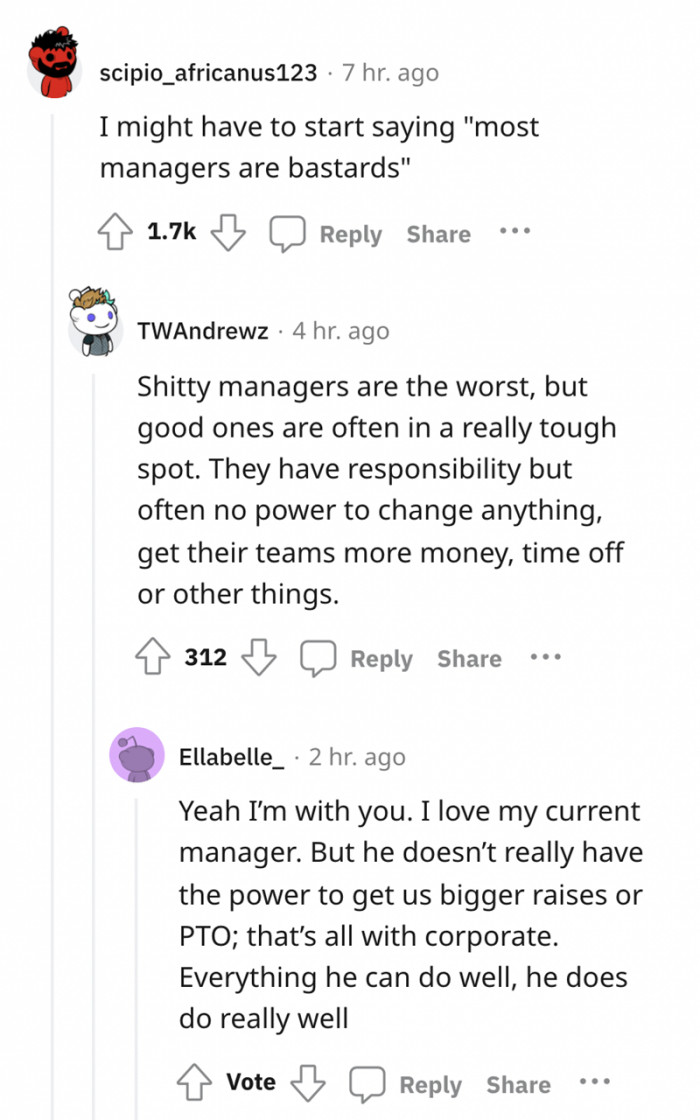Image resolution: width=700 pixels, height=1120 pixels.
Task: Upvote Ellabelle_'s comment
Action: [195, 1081]
